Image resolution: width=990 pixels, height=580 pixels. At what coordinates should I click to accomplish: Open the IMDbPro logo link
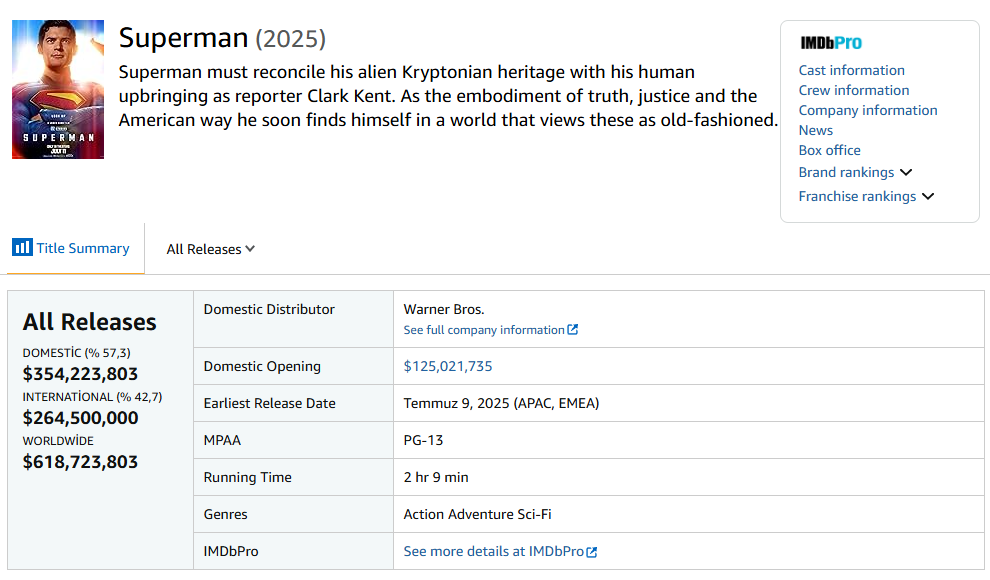click(x=831, y=43)
